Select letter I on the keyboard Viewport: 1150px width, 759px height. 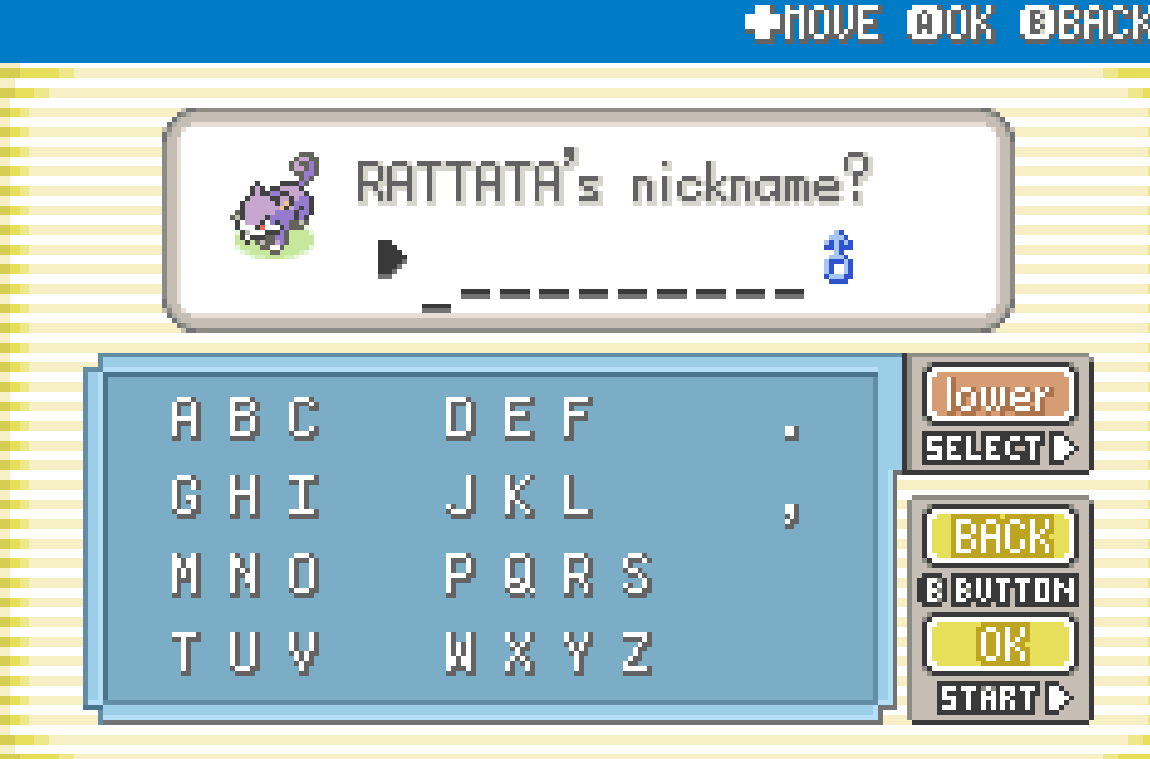pos(304,496)
